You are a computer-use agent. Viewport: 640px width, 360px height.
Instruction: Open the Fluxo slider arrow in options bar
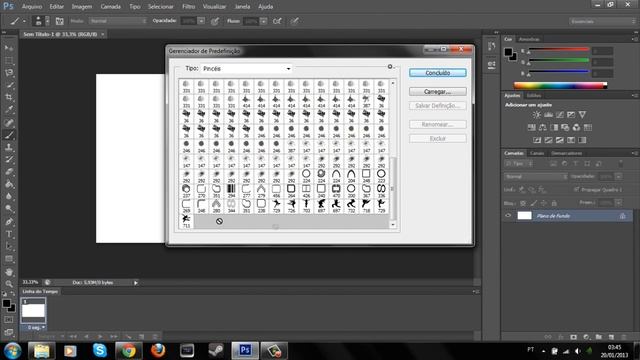[264, 21]
